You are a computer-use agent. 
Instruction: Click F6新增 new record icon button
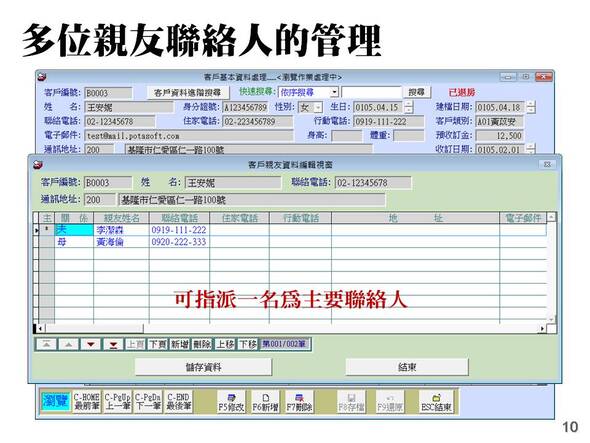coord(265,402)
